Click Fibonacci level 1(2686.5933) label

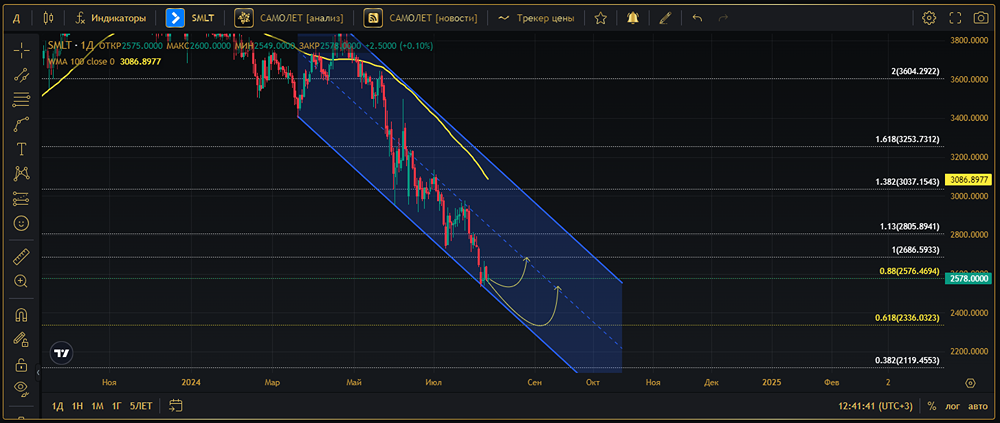[x=915, y=249]
